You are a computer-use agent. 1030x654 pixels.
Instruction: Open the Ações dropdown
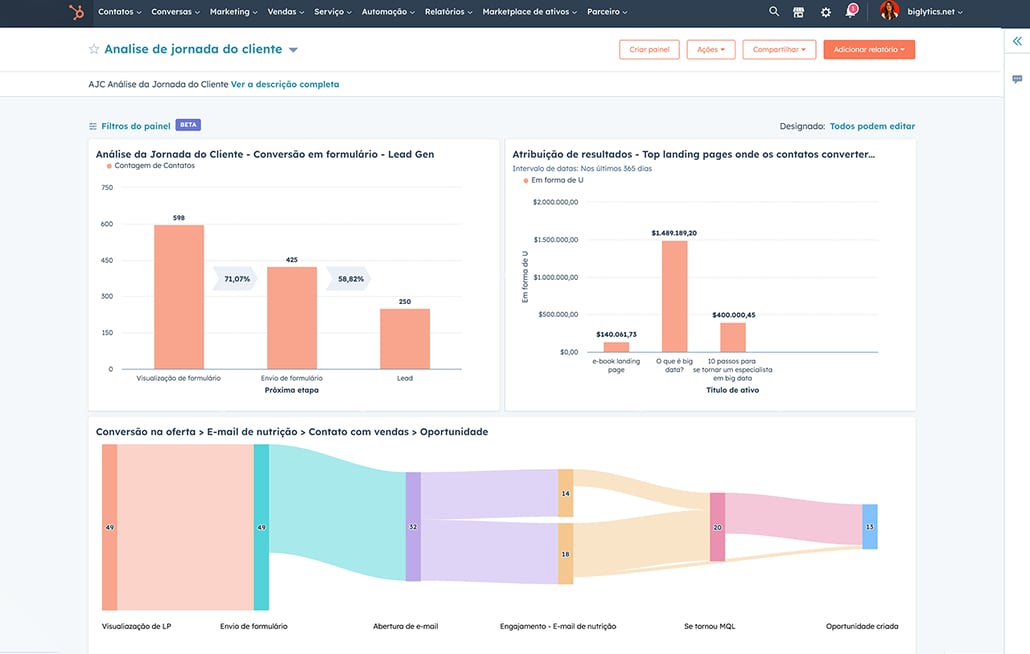[x=711, y=48]
